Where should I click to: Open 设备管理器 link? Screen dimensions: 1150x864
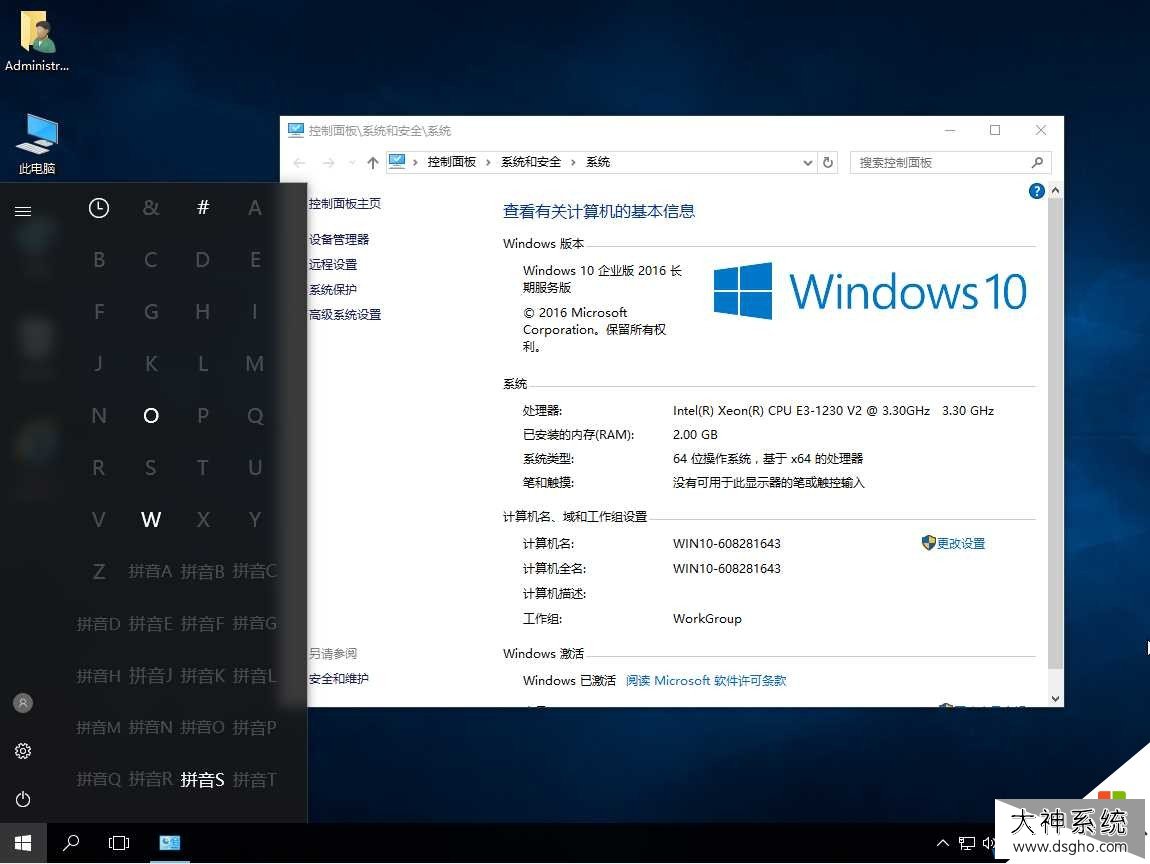click(339, 240)
